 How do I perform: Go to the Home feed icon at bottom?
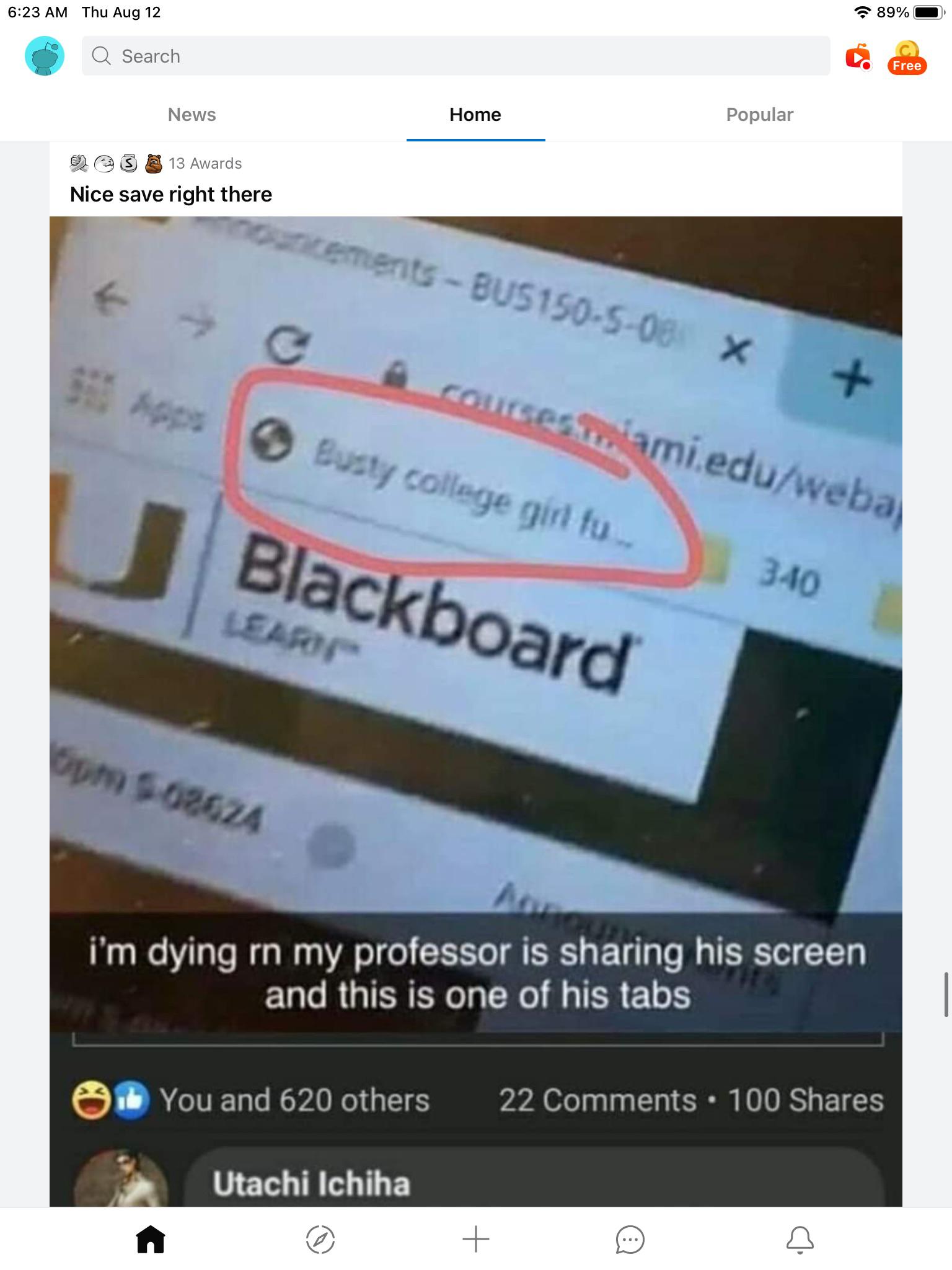coord(151,1240)
